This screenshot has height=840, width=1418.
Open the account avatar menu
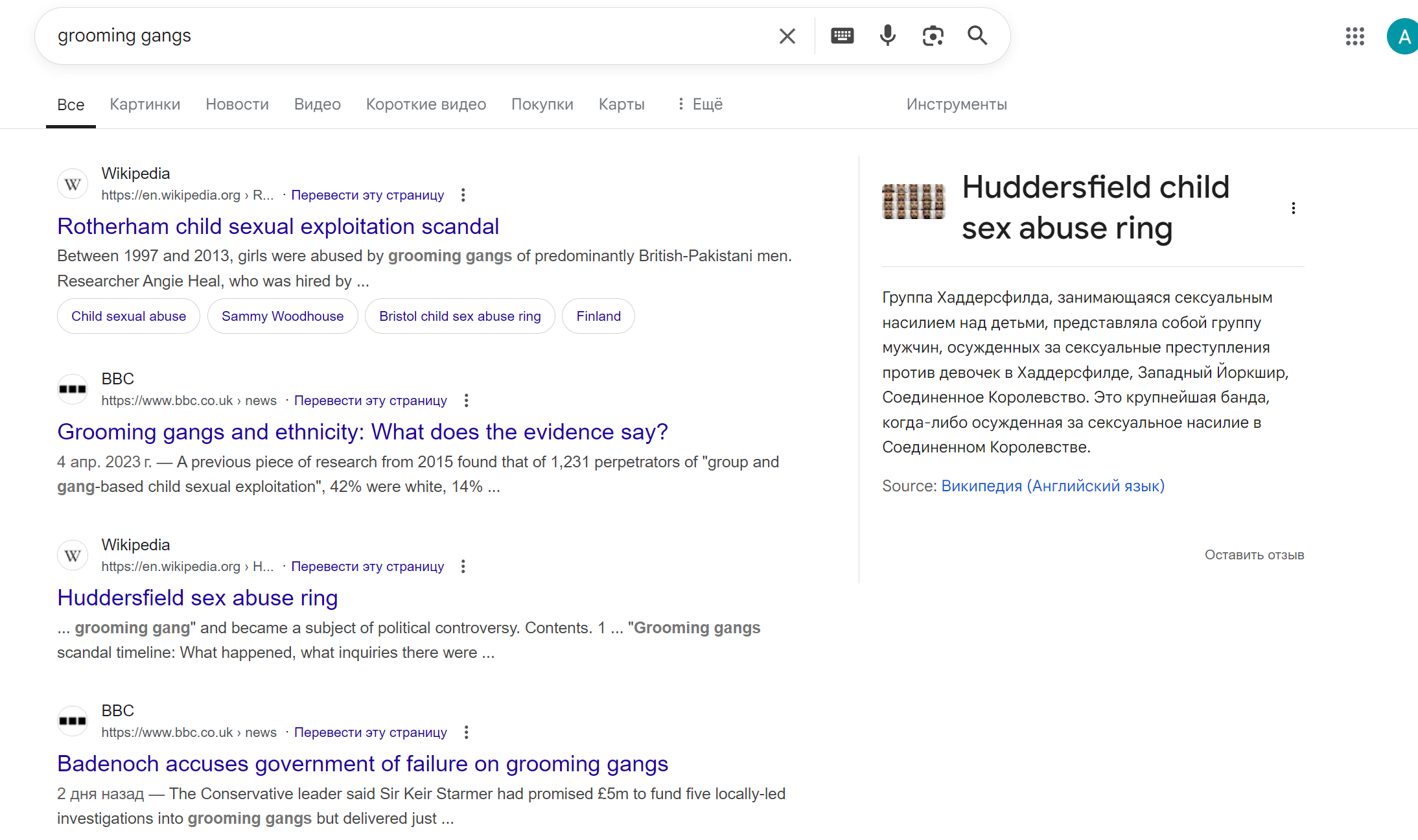[x=1403, y=36]
